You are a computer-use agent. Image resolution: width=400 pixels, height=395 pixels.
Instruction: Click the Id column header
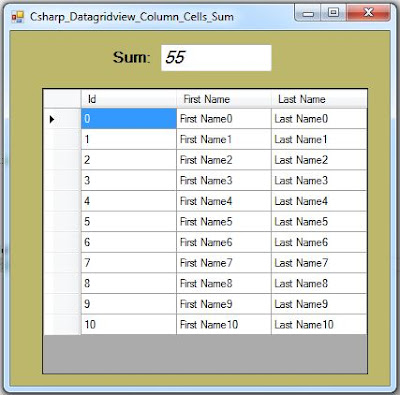coord(129,99)
